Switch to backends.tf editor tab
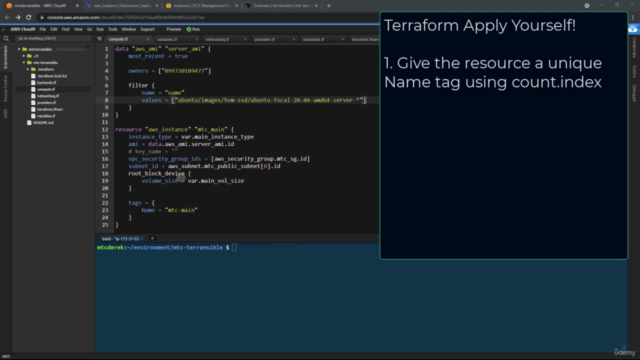The image size is (640, 360). [313, 40]
